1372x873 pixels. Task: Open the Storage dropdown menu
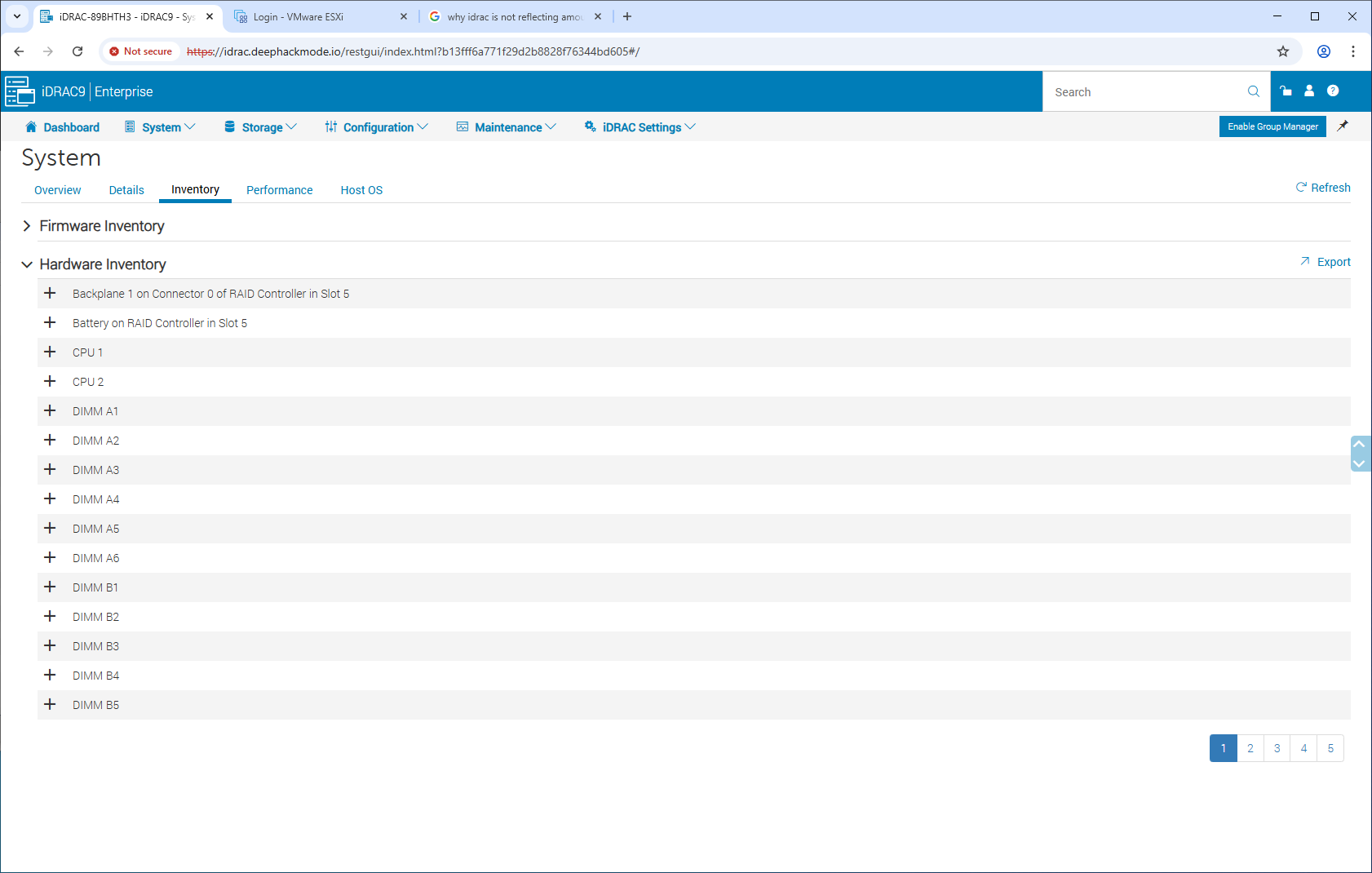(x=260, y=127)
